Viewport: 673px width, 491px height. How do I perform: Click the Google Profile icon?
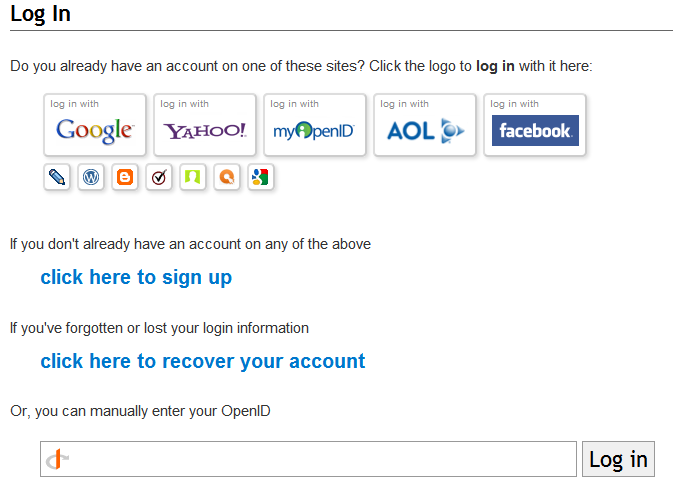(260, 178)
